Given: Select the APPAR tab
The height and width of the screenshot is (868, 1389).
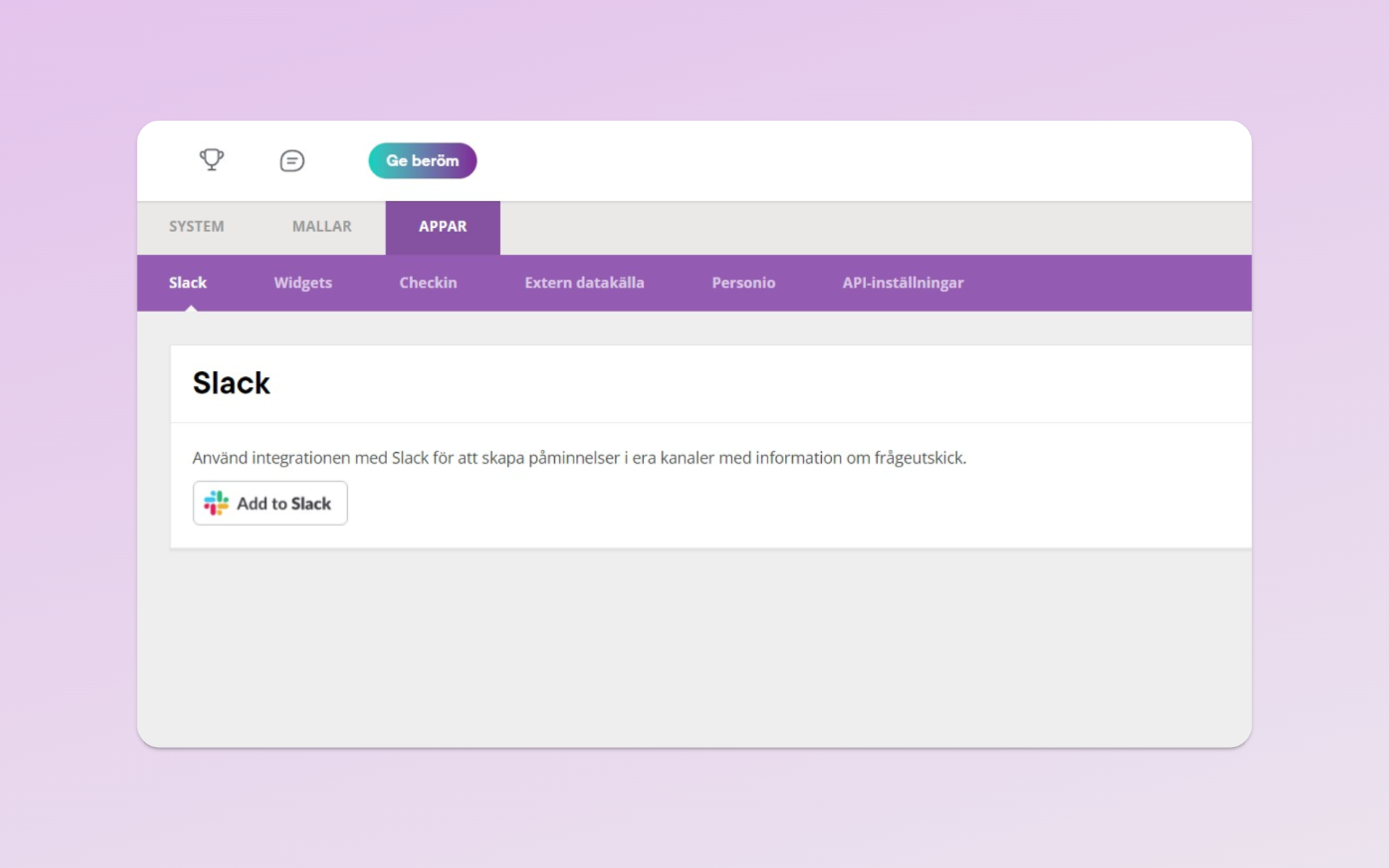Looking at the screenshot, I should [443, 227].
